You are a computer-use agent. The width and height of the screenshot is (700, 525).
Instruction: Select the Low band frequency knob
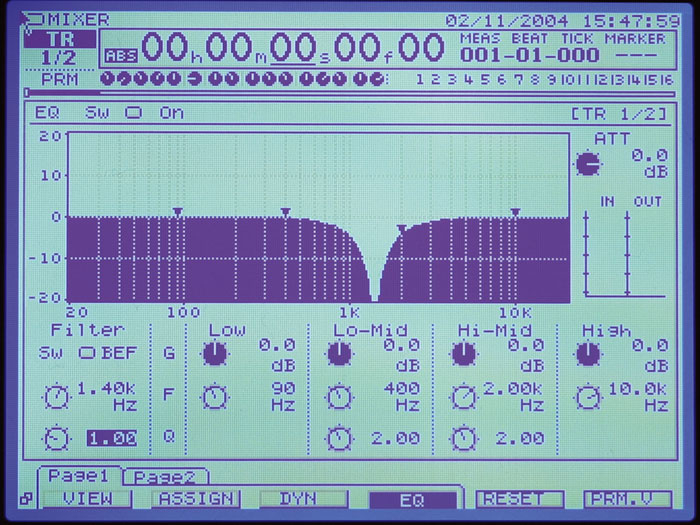(215, 396)
